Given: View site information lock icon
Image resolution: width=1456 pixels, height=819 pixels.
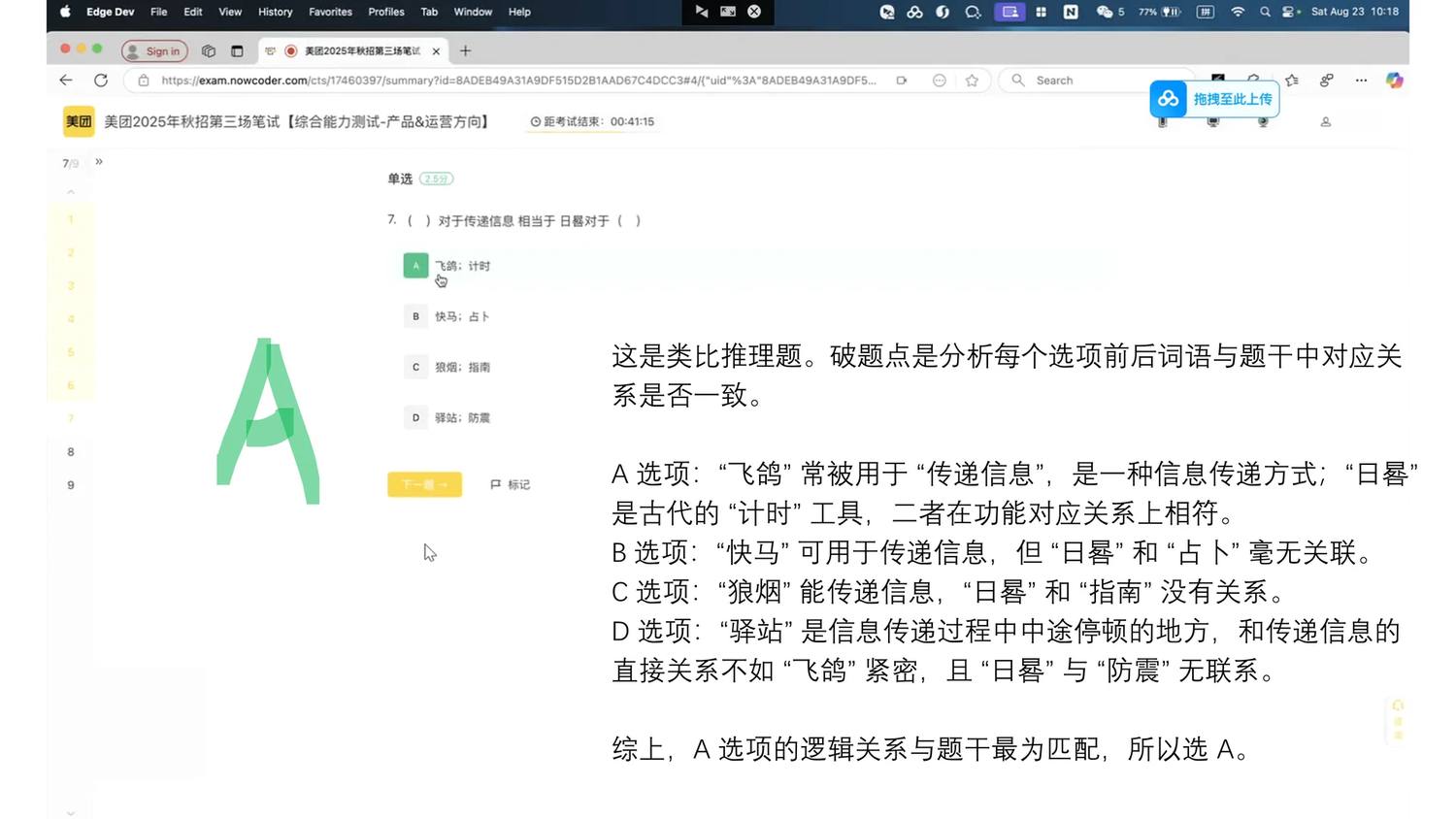Looking at the screenshot, I should 144,81.
